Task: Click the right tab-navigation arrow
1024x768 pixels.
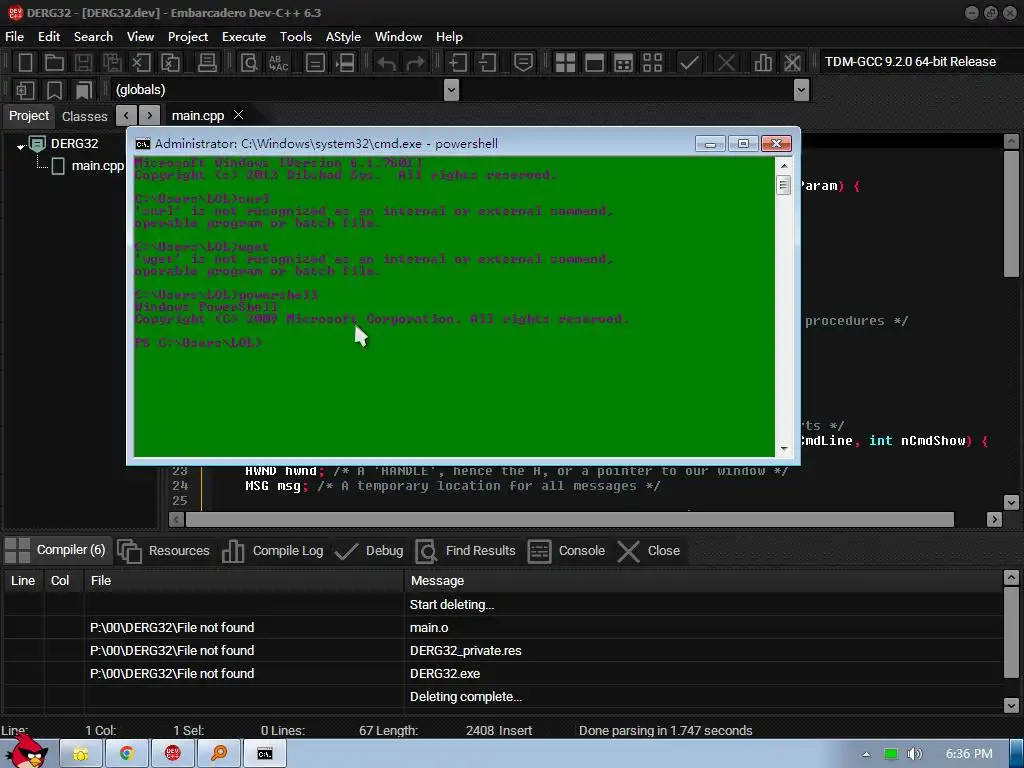Action: tap(150, 116)
